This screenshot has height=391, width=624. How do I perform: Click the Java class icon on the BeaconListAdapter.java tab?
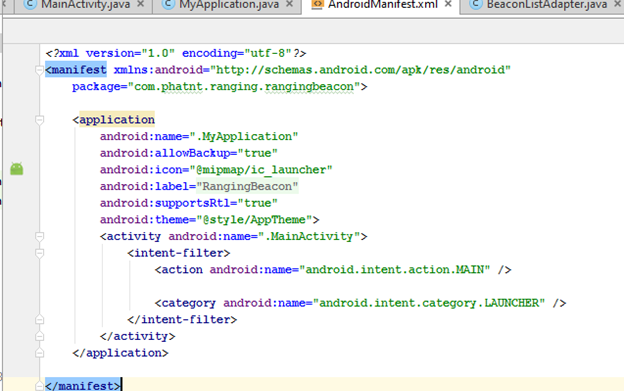pyautogui.click(x=476, y=4)
